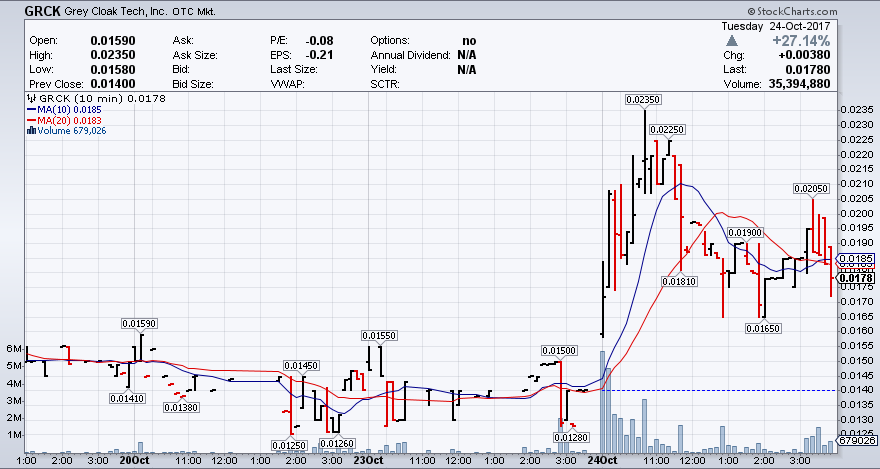Click the blue MA(10) legend line marker
The image size is (880, 469).
click(31, 110)
